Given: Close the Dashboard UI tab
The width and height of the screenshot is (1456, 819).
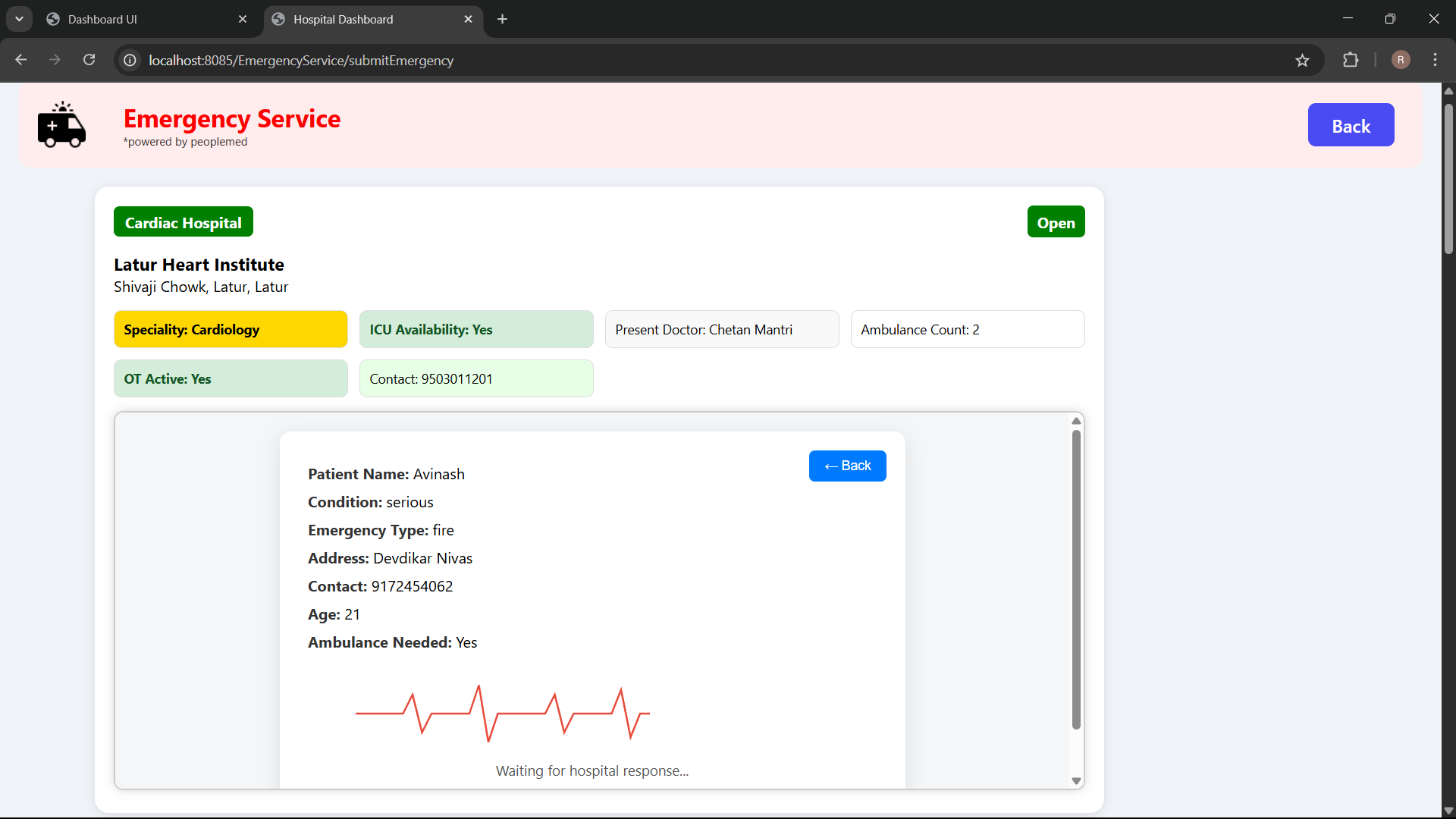Looking at the screenshot, I should [243, 19].
